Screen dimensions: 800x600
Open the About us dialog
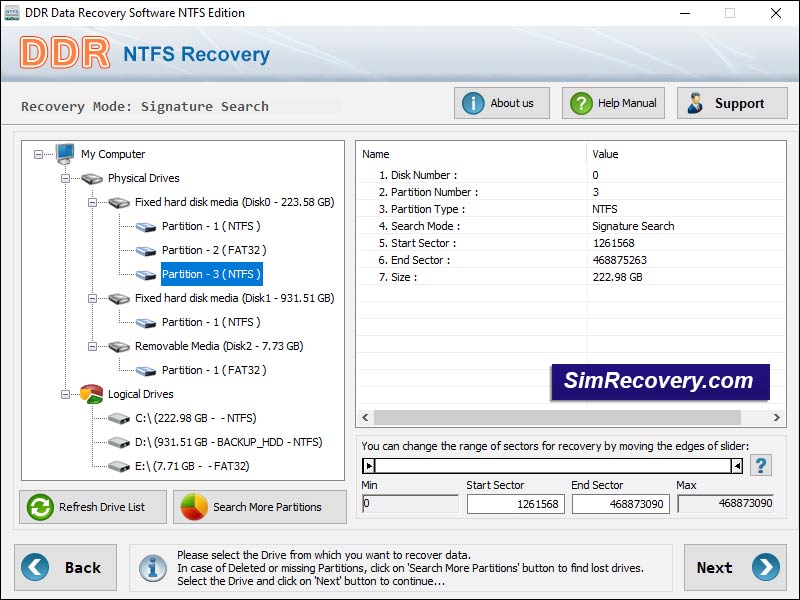502,103
